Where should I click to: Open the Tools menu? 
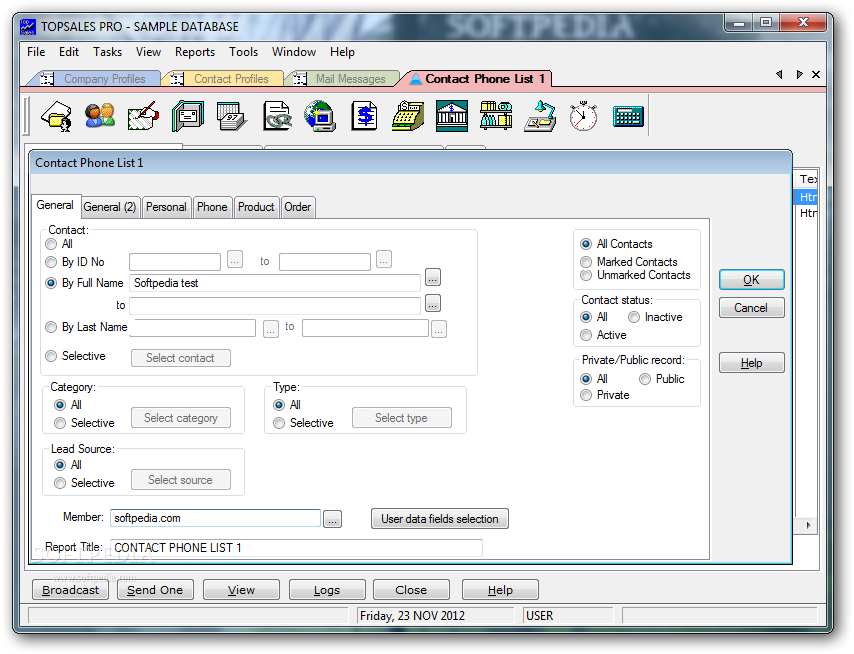(x=243, y=52)
